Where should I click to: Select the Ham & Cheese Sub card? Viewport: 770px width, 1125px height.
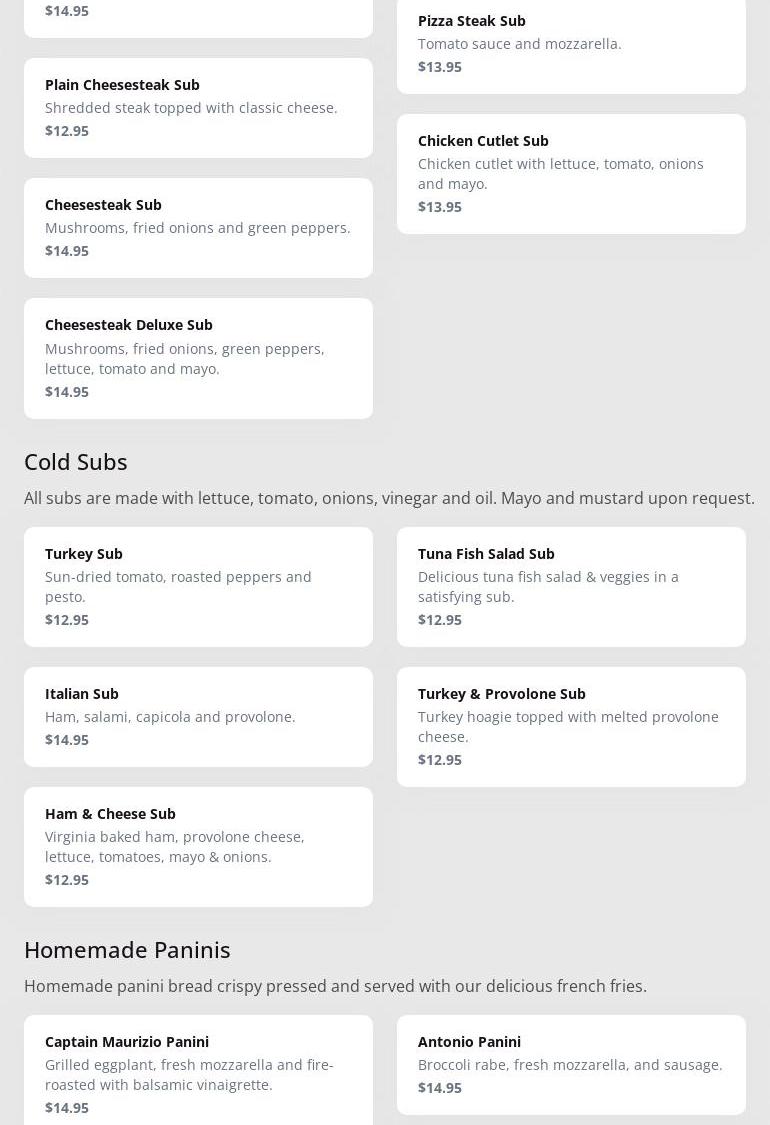tap(198, 846)
